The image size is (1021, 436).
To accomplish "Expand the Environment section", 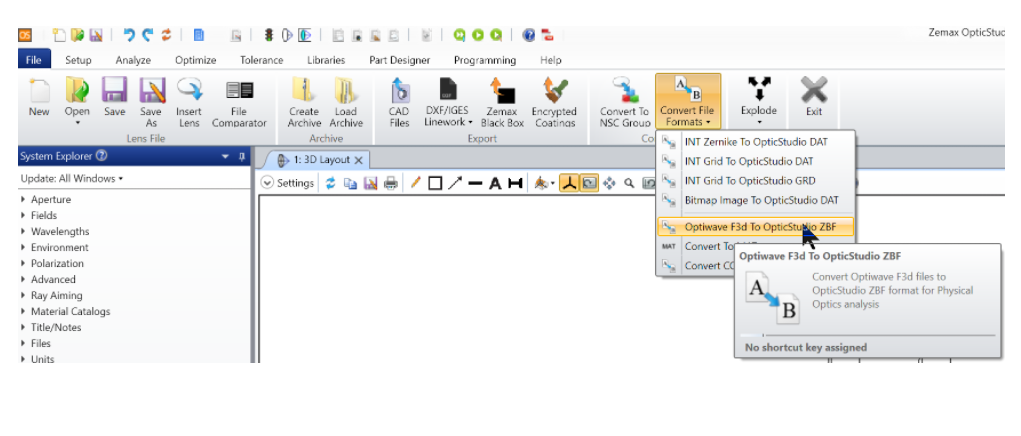I will [x=23, y=247].
